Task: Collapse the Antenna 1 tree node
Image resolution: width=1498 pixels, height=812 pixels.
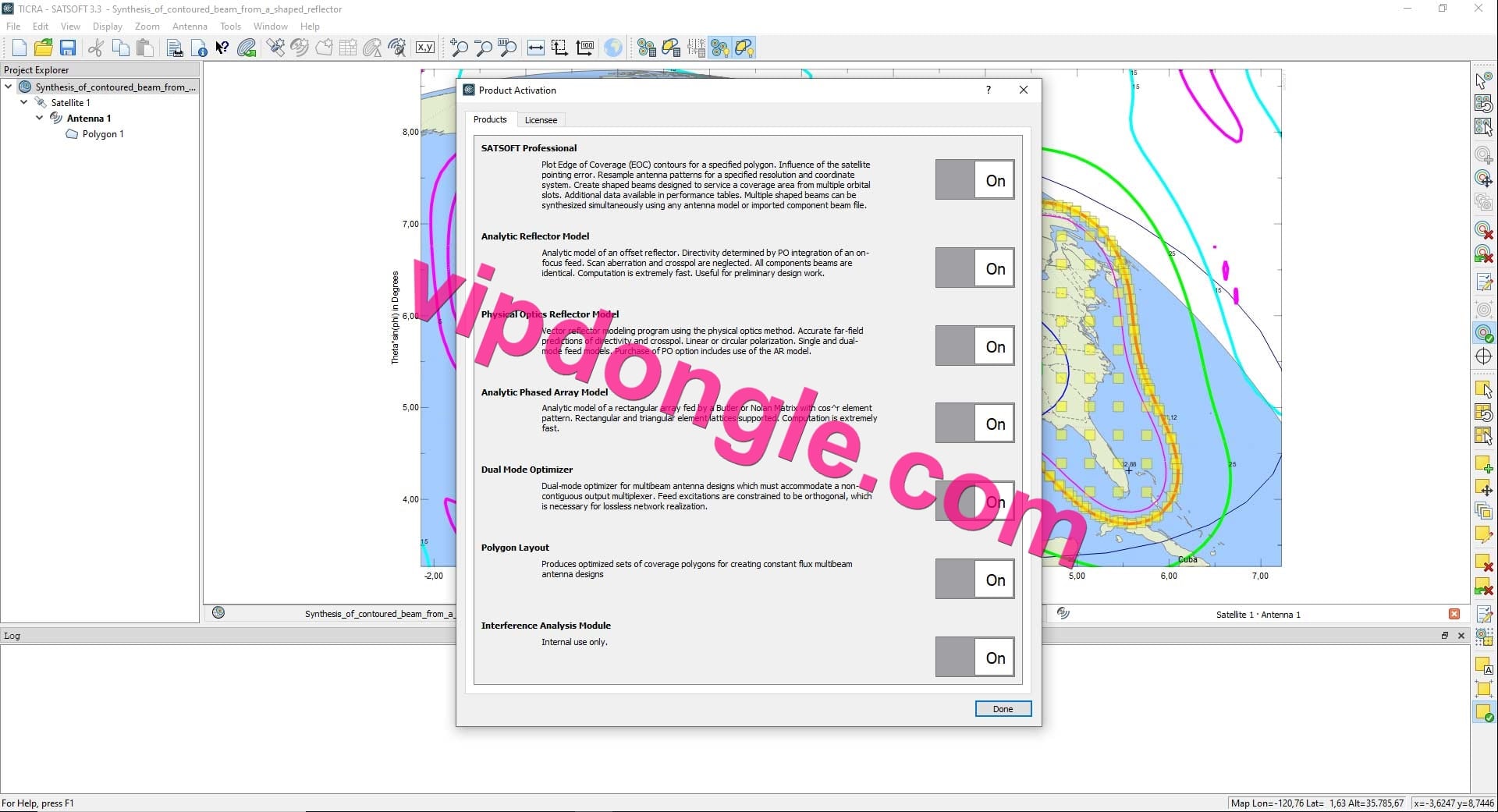Action: click(40, 118)
